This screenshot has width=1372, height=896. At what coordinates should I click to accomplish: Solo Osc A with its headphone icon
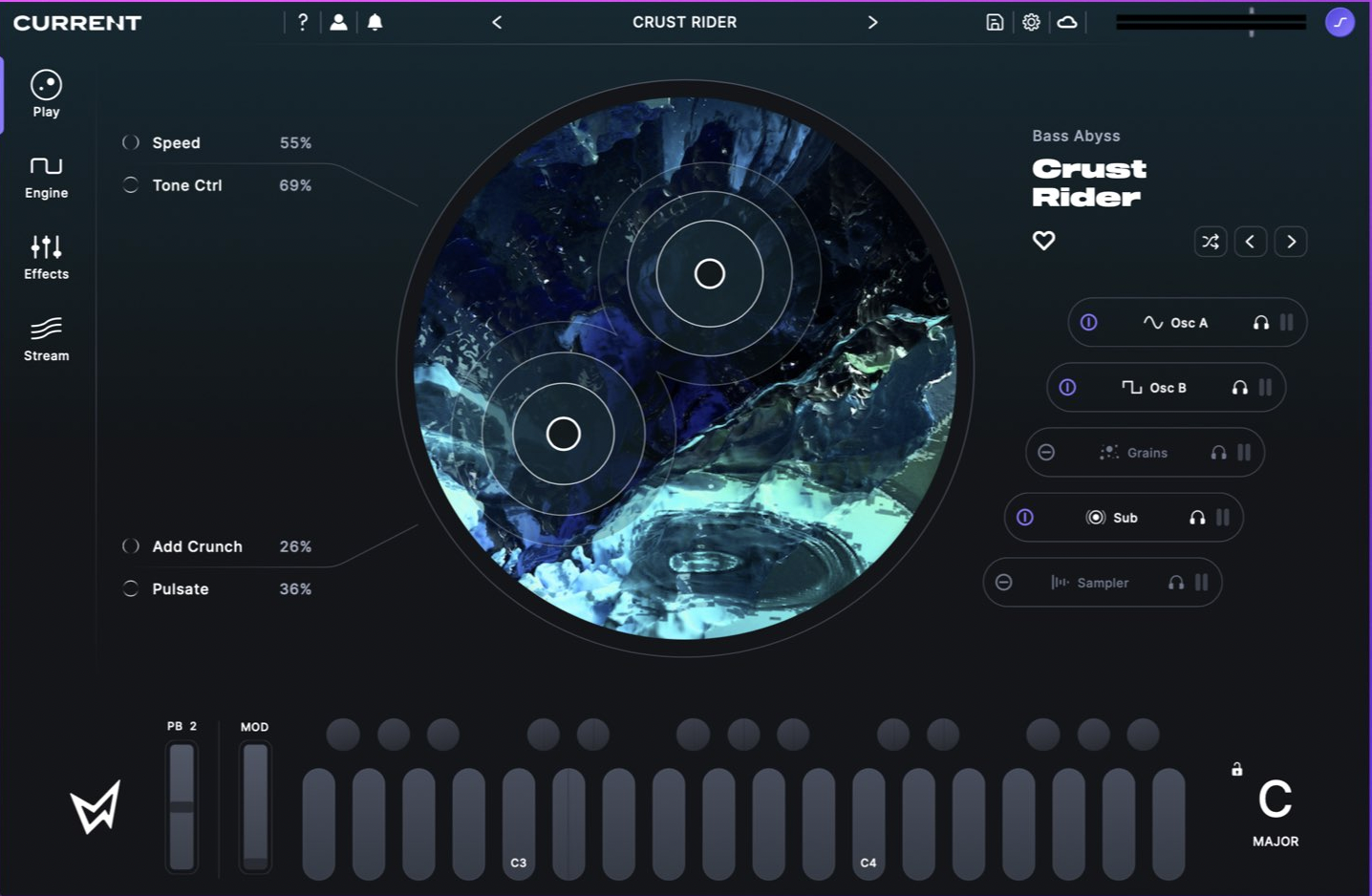pyautogui.click(x=1261, y=323)
